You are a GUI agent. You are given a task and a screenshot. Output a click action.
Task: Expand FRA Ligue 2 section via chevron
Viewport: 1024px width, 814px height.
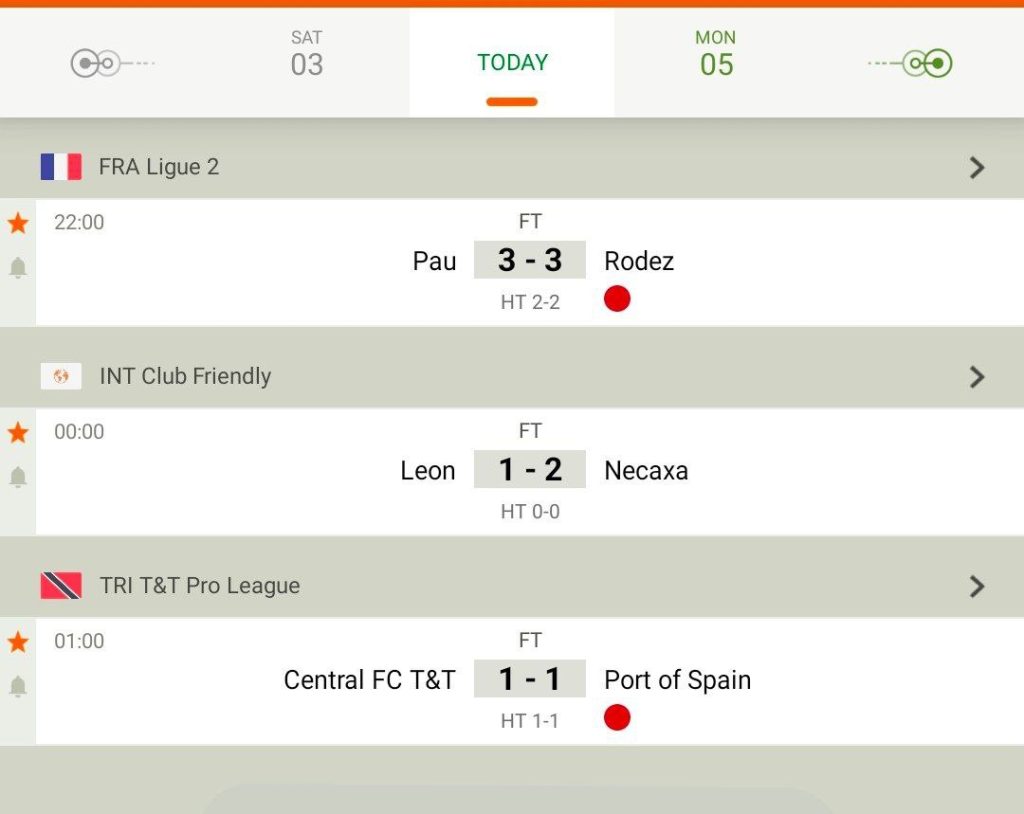977,167
